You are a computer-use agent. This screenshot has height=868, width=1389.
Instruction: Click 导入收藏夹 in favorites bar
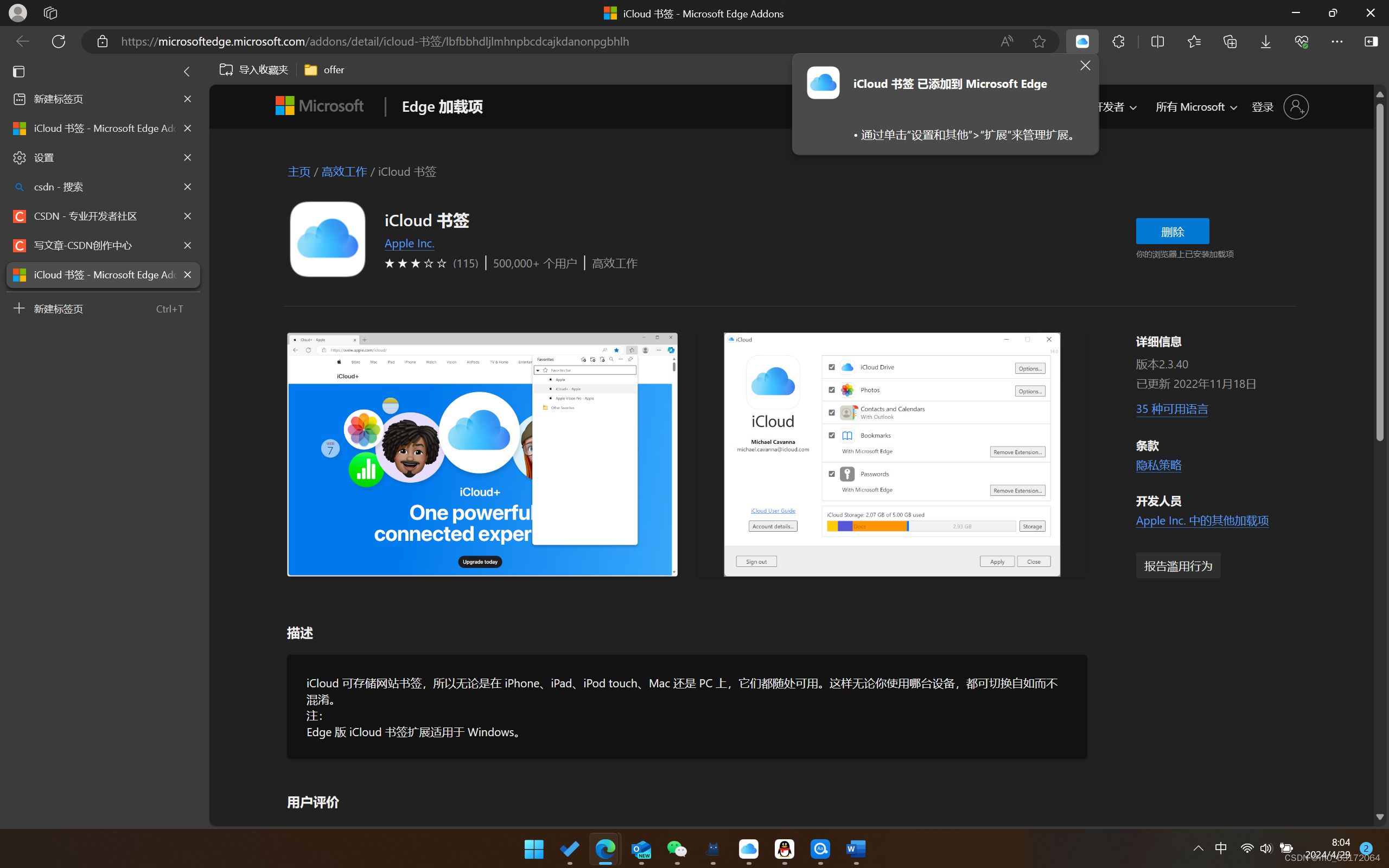[x=254, y=69]
